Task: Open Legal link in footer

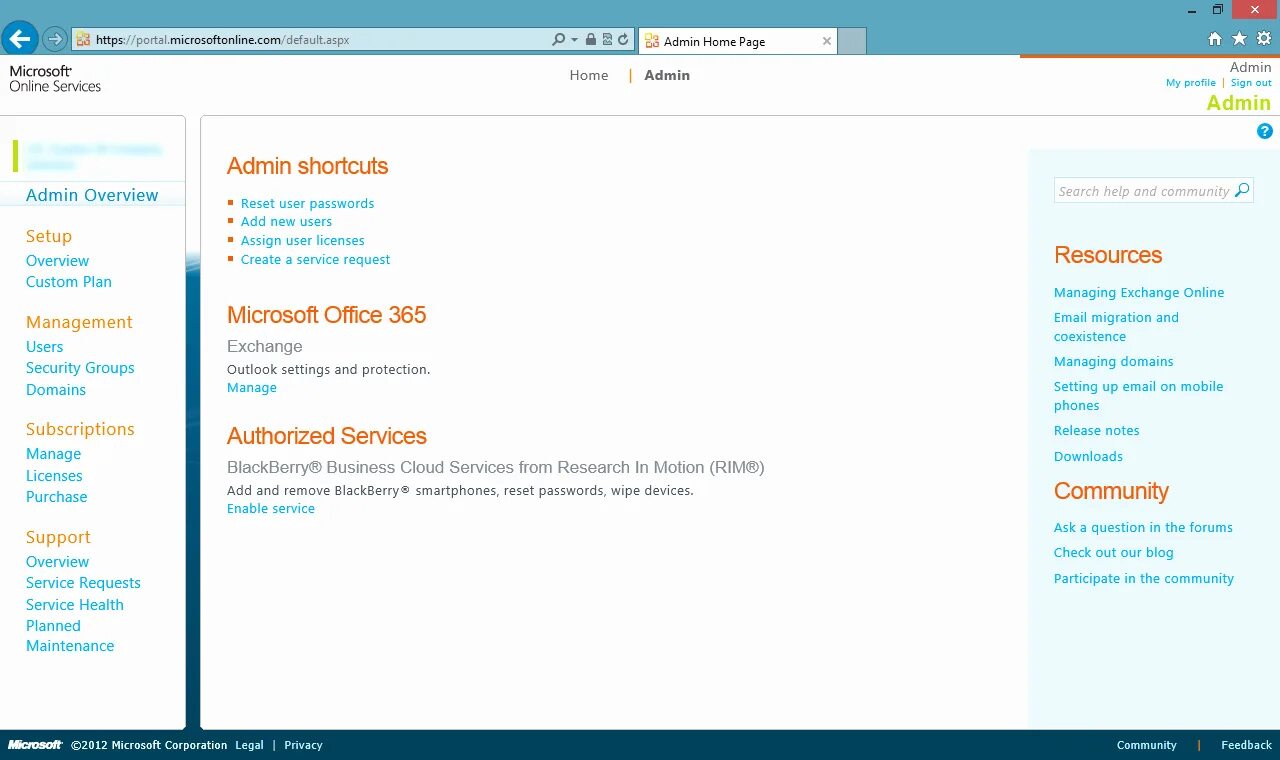Action: 249,745
